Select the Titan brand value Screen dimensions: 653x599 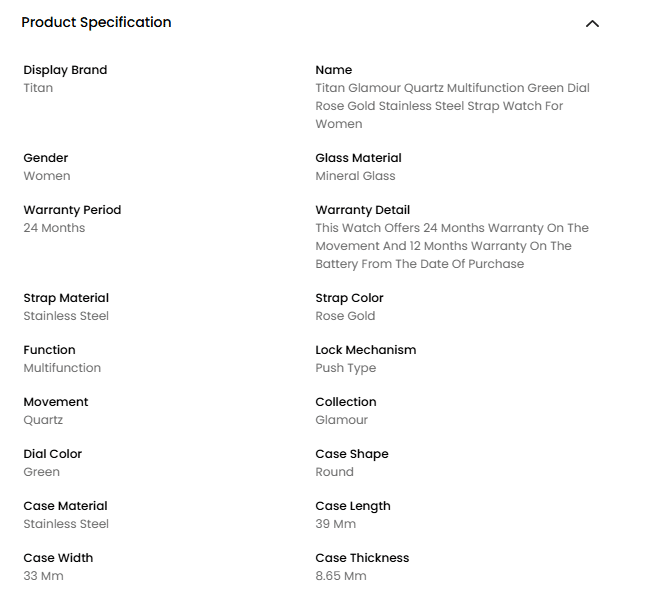(38, 88)
